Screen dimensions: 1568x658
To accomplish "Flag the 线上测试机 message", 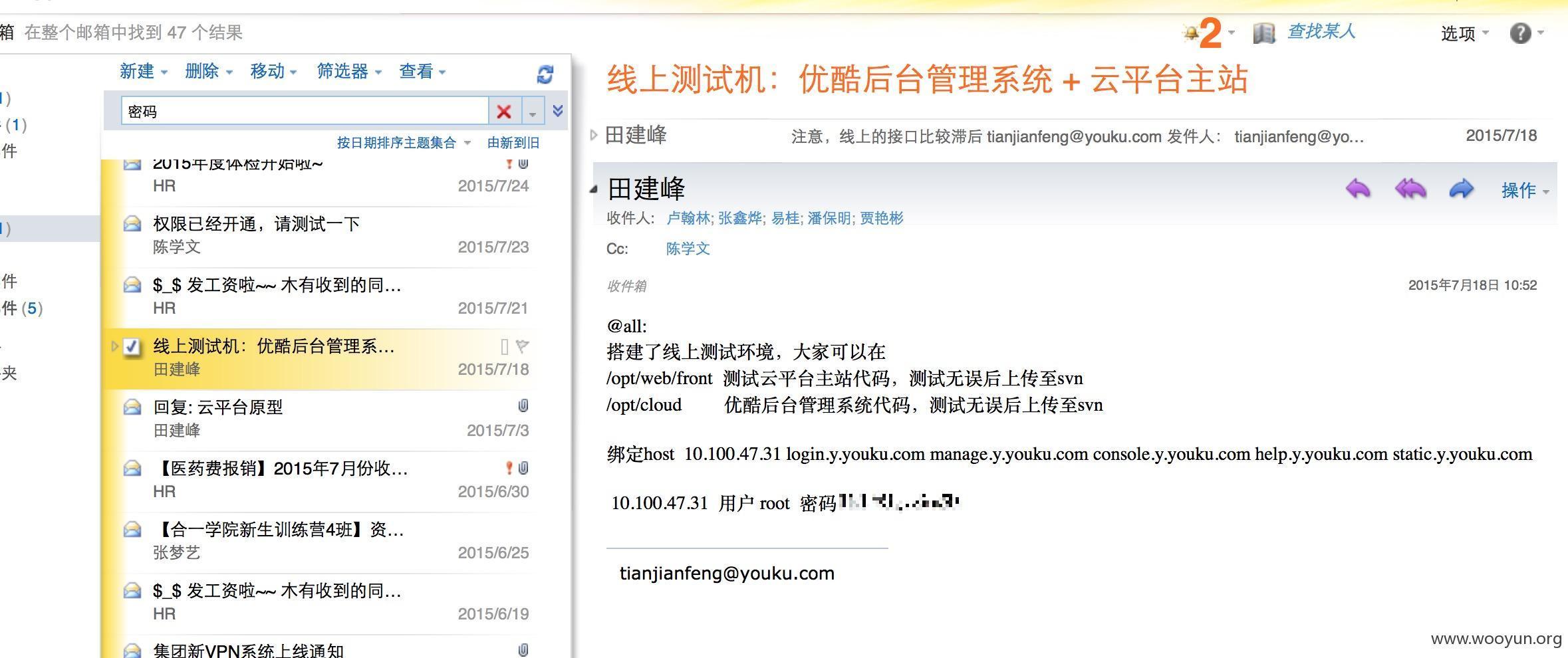I will [522, 346].
